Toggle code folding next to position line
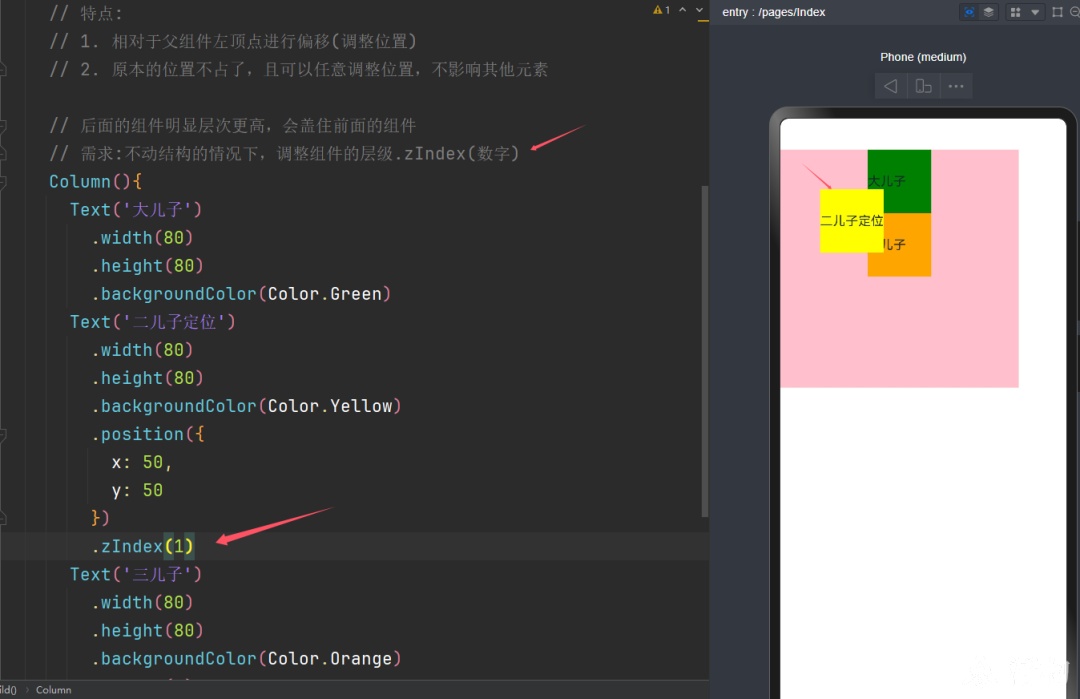Viewport: 1080px width, 699px height. pyautogui.click(x=3, y=435)
